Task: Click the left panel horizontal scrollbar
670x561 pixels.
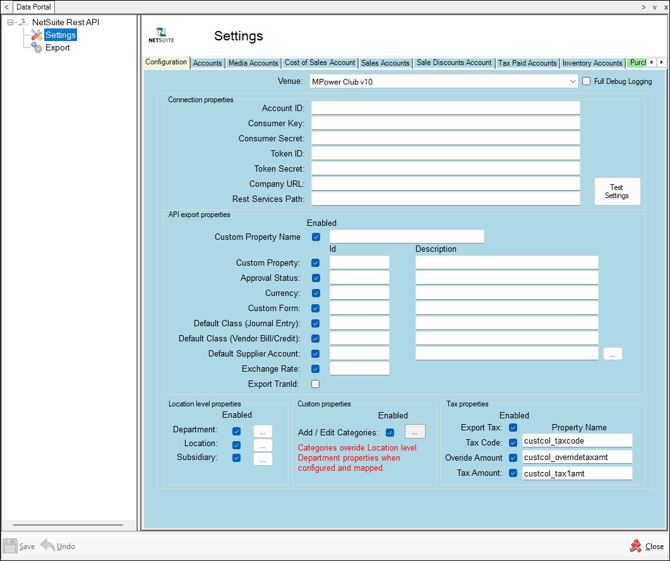Action: [x=68, y=525]
